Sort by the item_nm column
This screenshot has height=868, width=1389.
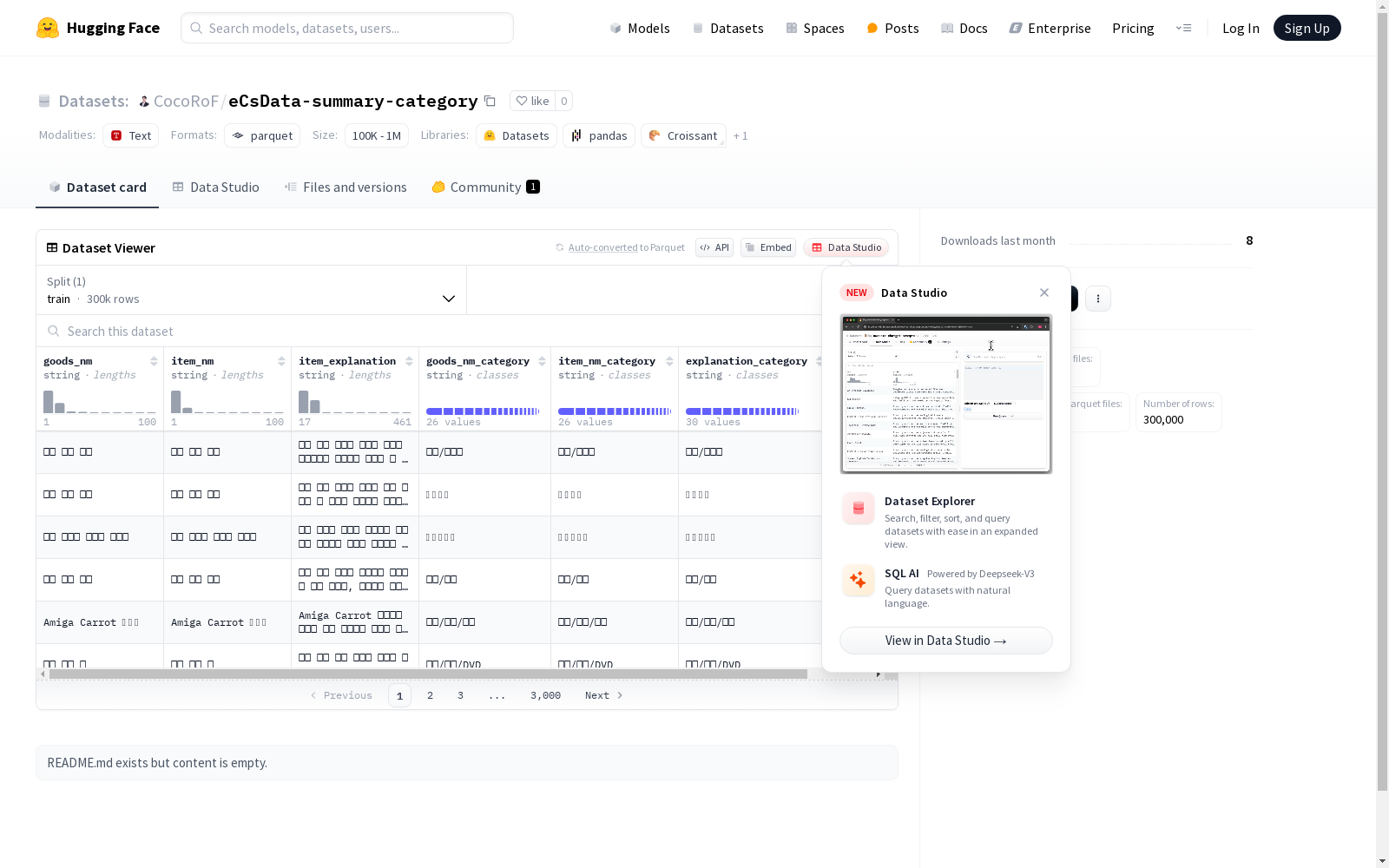click(x=281, y=361)
